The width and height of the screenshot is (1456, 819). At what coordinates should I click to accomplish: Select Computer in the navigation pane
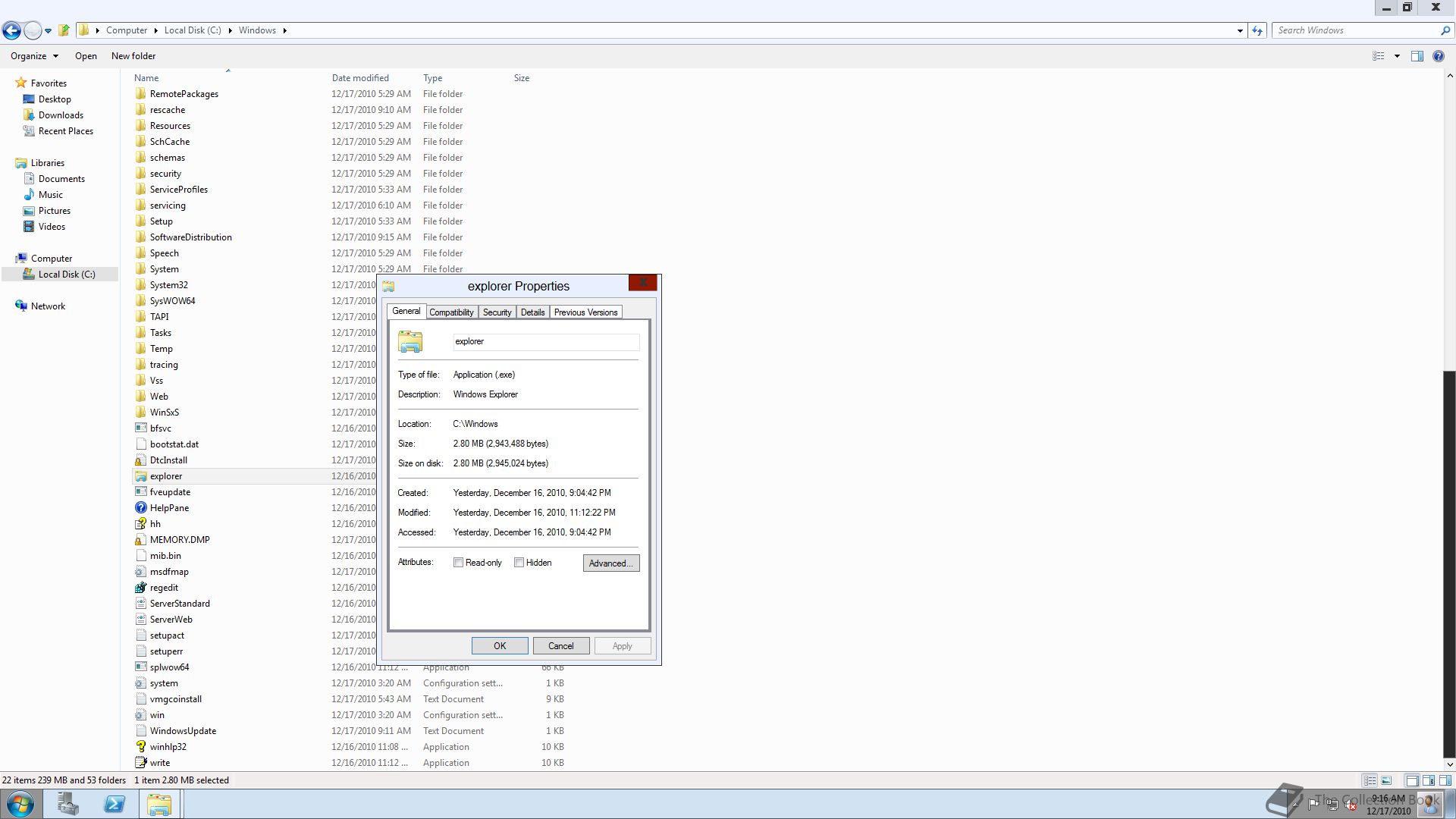click(x=52, y=259)
